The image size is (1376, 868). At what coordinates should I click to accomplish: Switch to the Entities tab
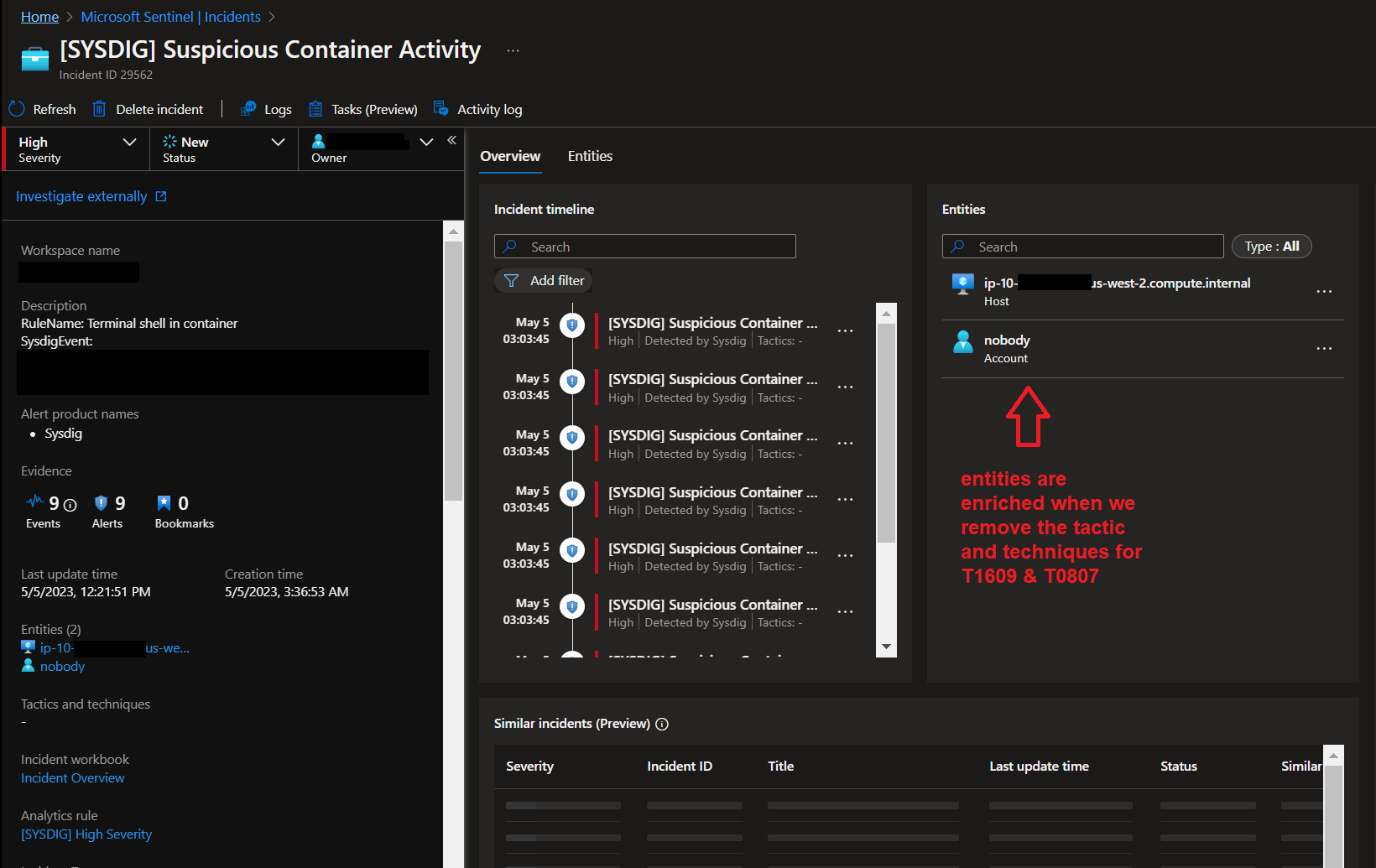[590, 156]
